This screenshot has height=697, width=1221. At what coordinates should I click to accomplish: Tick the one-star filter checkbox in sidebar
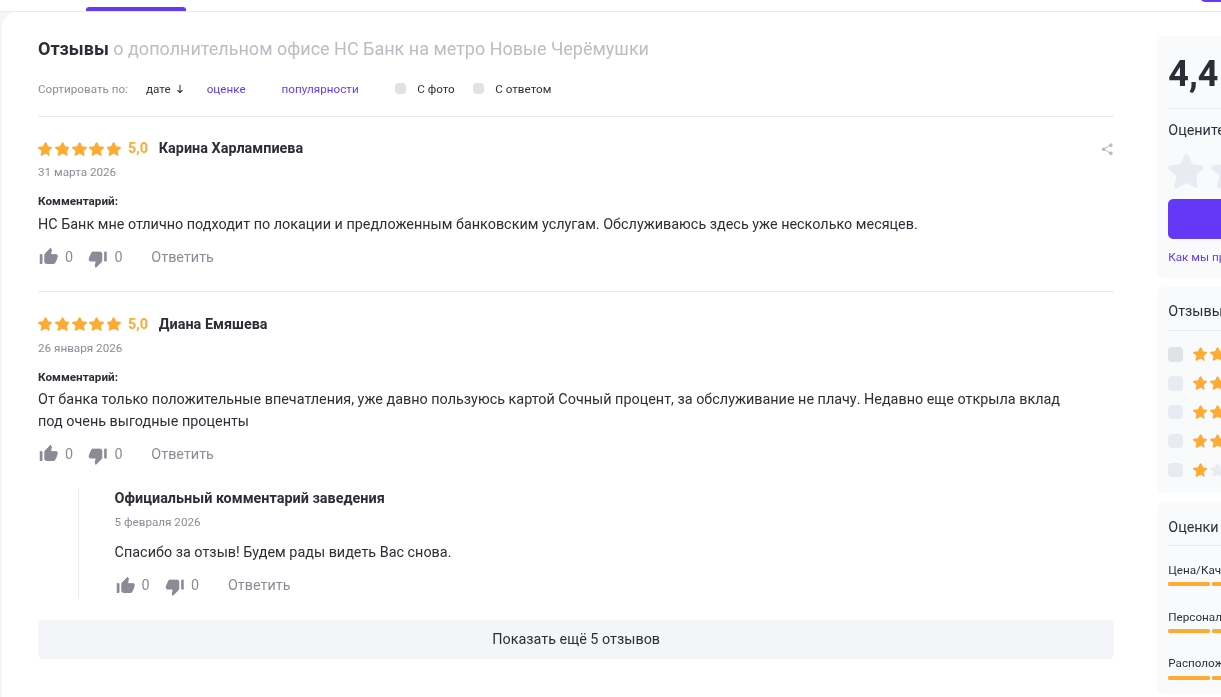pyautogui.click(x=1175, y=470)
